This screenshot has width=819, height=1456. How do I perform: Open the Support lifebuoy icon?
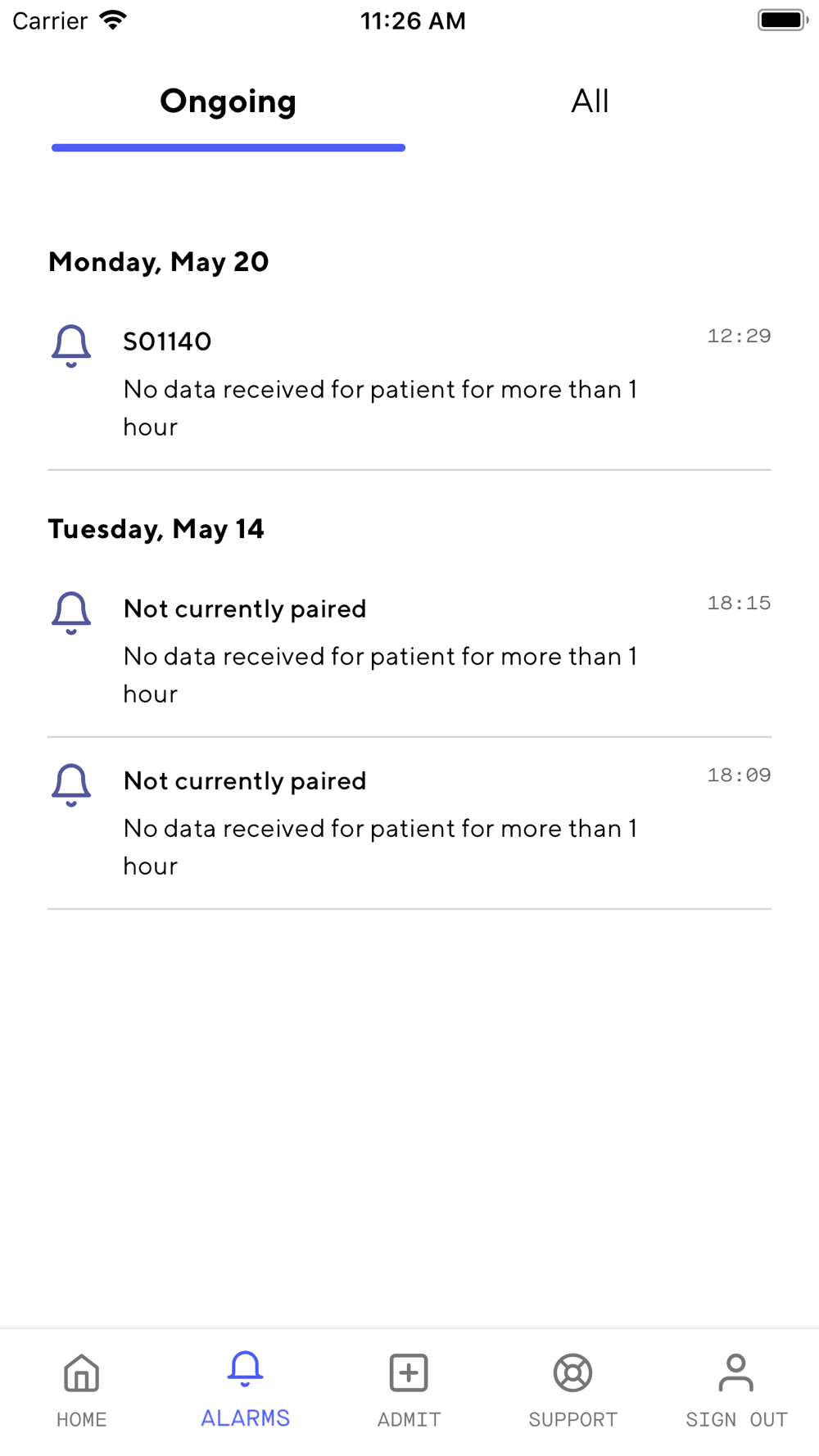coord(572,1373)
